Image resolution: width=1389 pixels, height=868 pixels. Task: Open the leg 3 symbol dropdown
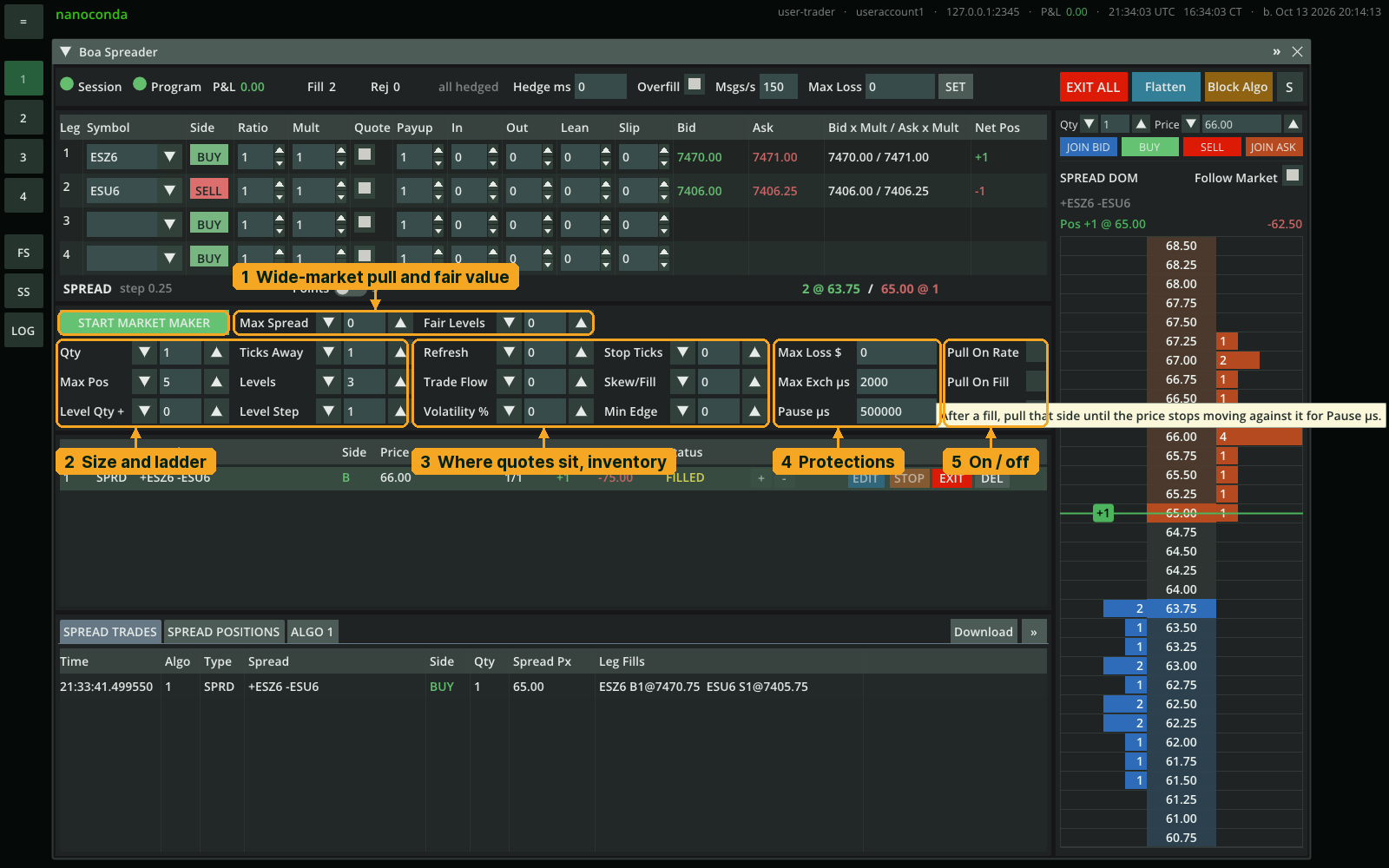pyautogui.click(x=170, y=225)
